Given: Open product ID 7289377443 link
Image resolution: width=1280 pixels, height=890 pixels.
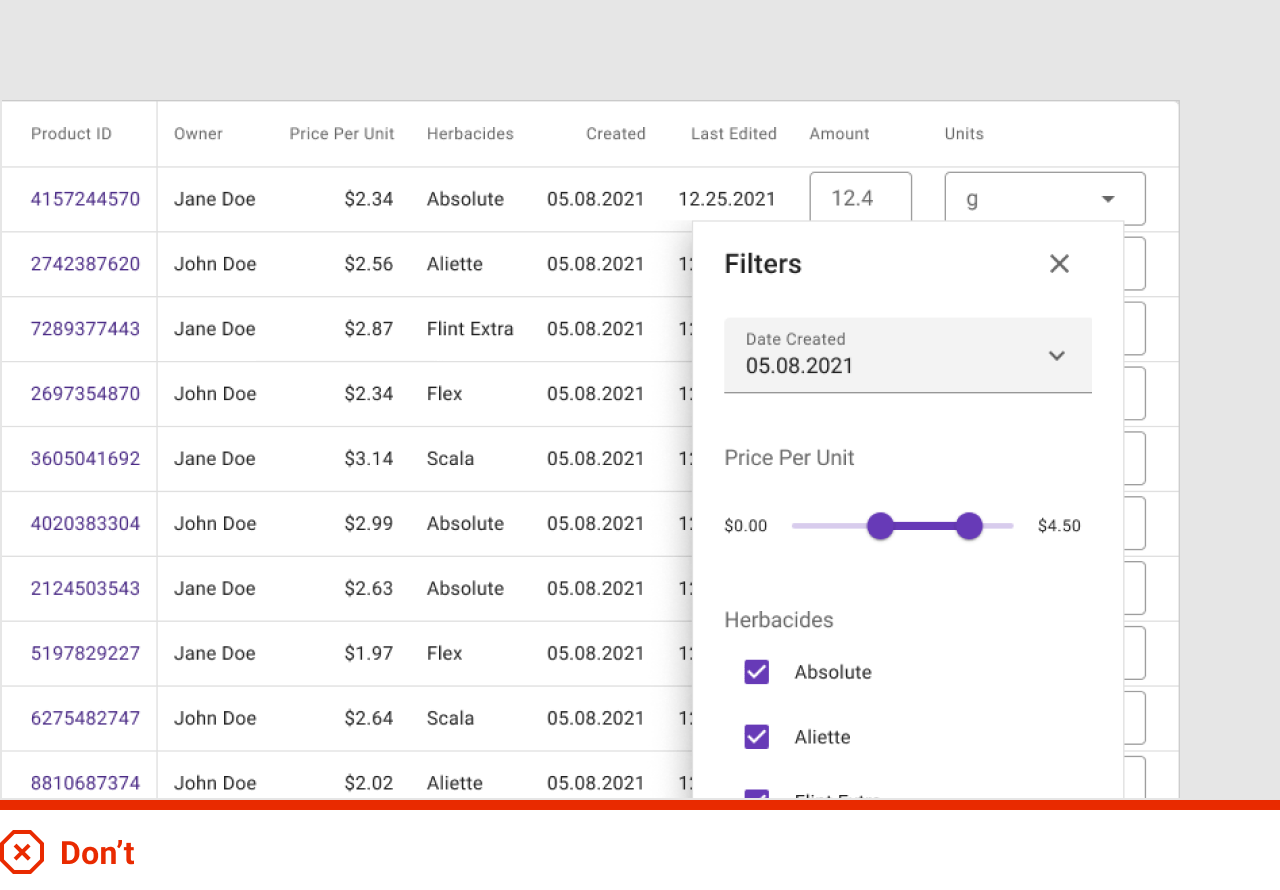Looking at the screenshot, I should (x=85, y=329).
